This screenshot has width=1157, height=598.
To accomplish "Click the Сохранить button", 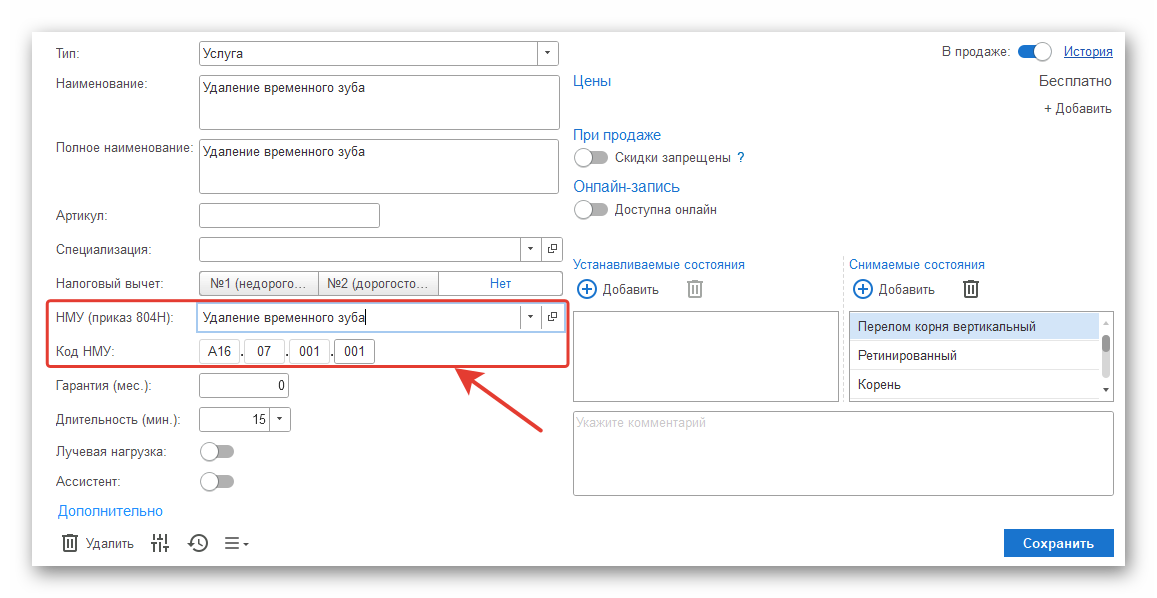I will [x=1058, y=543].
